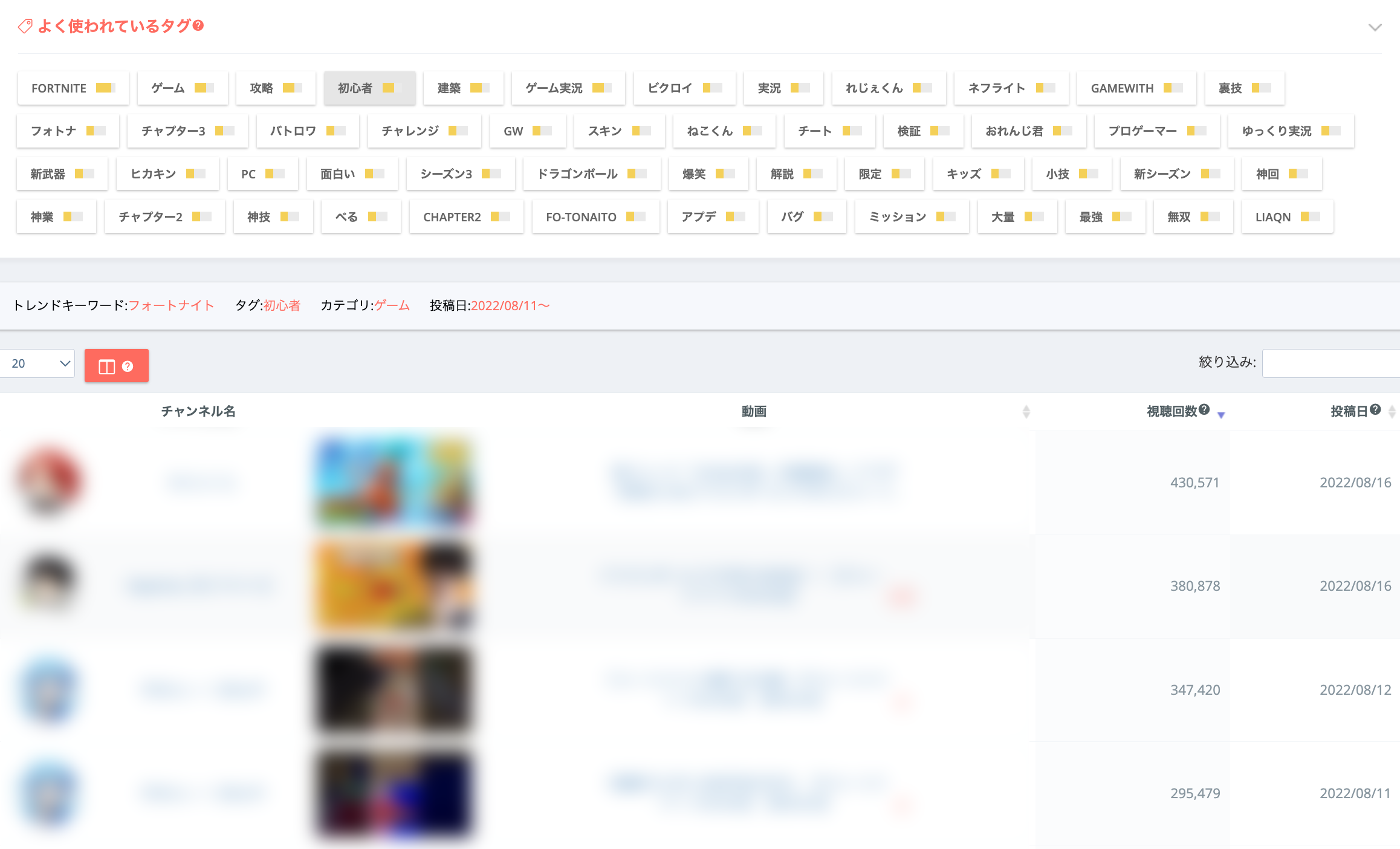Collapse the popular tags section chevron
The height and width of the screenshot is (849, 1400).
click(1375, 27)
